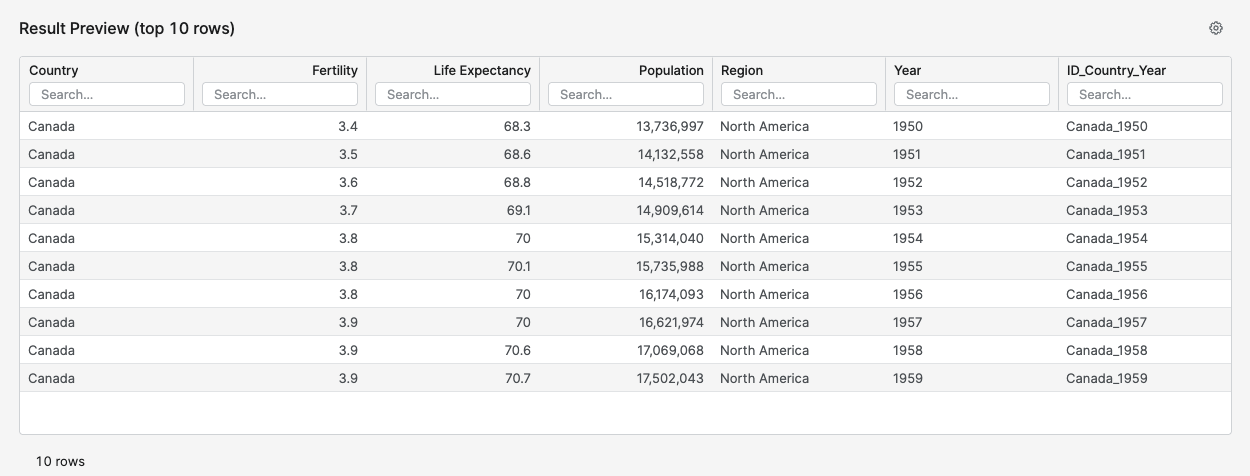Focus the Life Expectancy search field
The width and height of the screenshot is (1250, 476).
click(x=453, y=94)
